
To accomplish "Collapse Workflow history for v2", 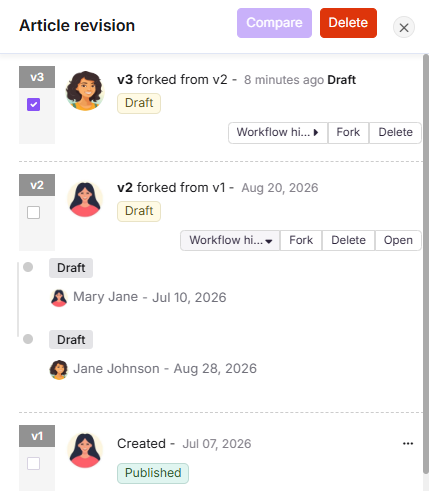I will tap(230, 240).
